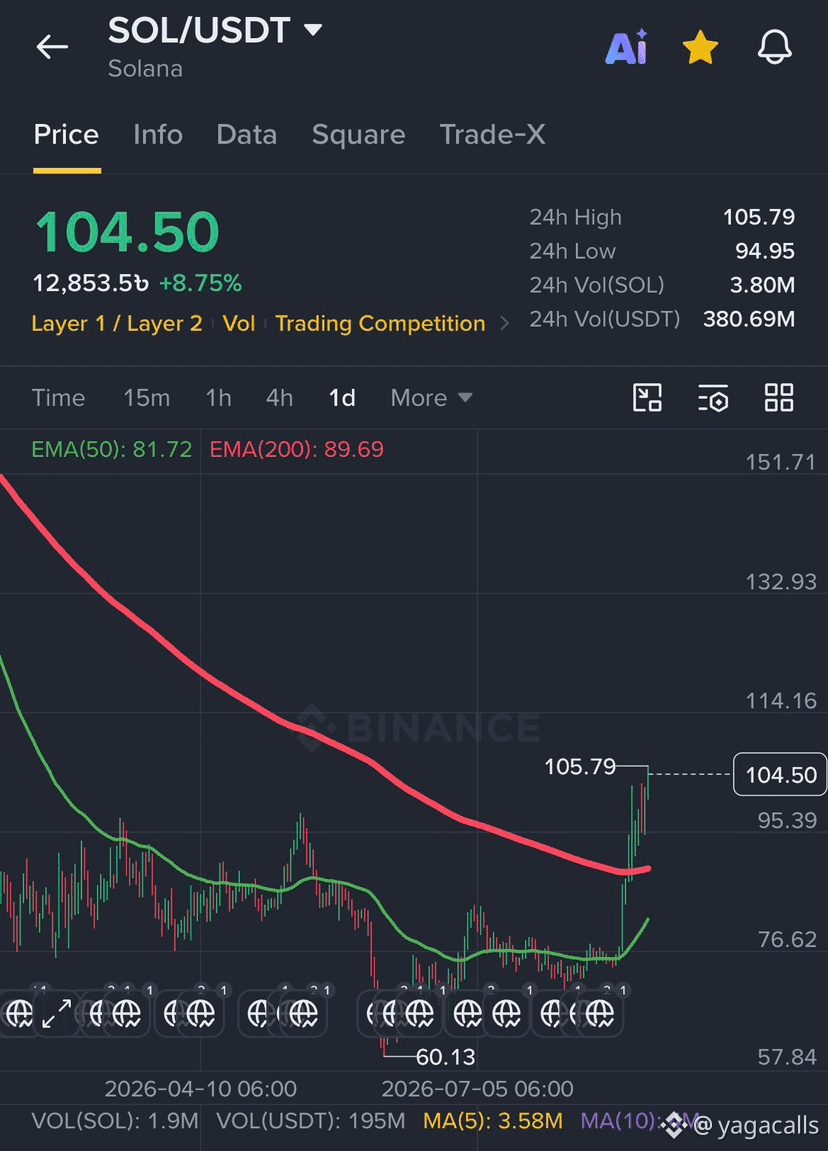This screenshot has width=828, height=1151.
Task: Tap the 12,853.5৳ converted price
Action: 91,283
